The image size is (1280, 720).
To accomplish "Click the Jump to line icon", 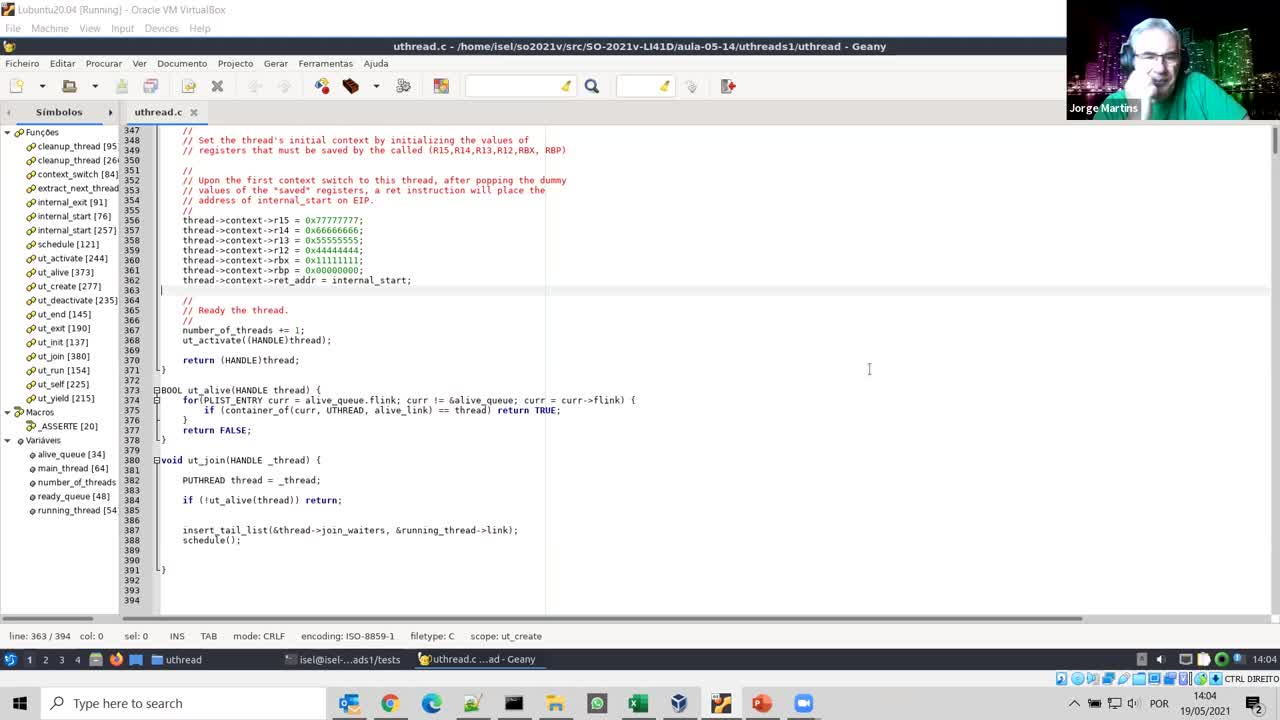I will [x=691, y=86].
